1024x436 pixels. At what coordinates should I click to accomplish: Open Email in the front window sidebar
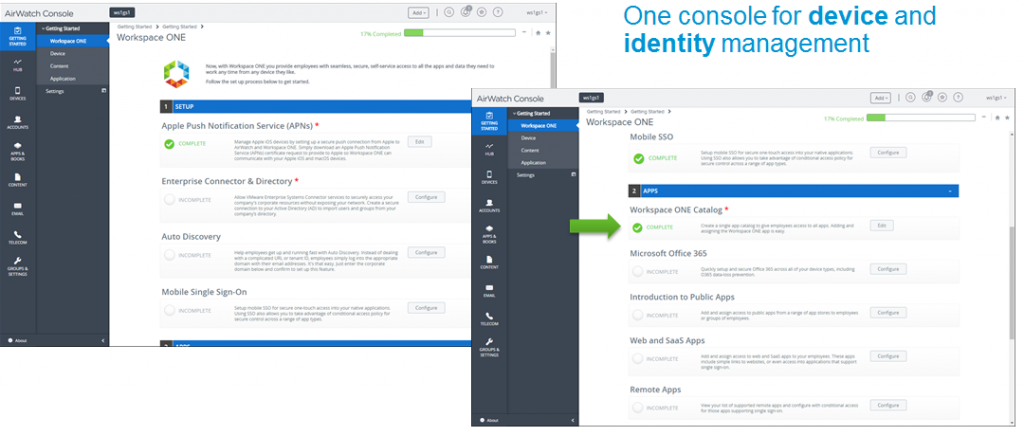click(489, 291)
